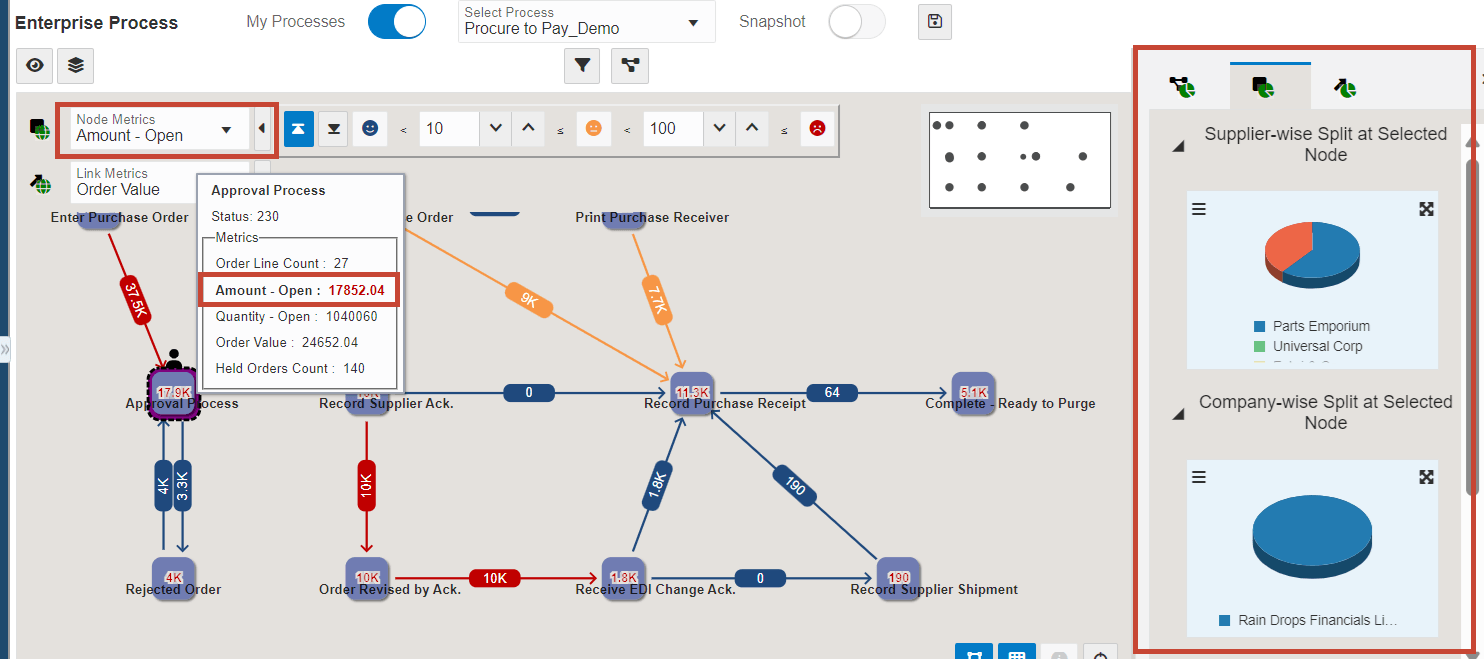Click the blue happy smiley face
1484x659 pixels.
pos(370,128)
